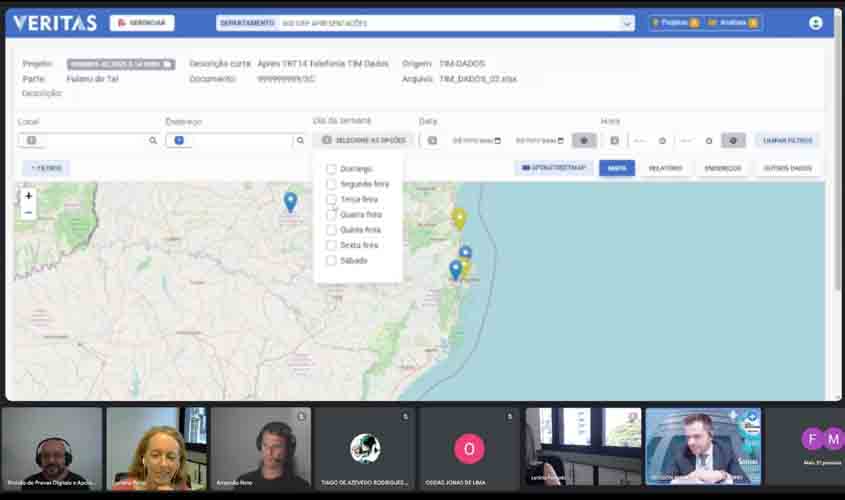Expand the Filtros panel
Screen dimensions: 845x500
click(x=46, y=168)
